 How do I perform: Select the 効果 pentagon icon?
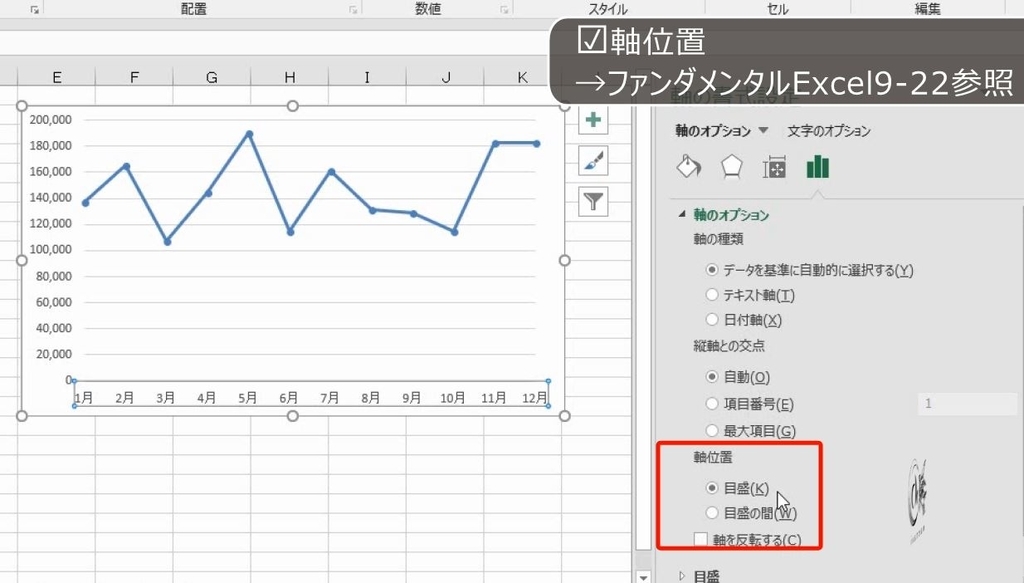click(731, 167)
